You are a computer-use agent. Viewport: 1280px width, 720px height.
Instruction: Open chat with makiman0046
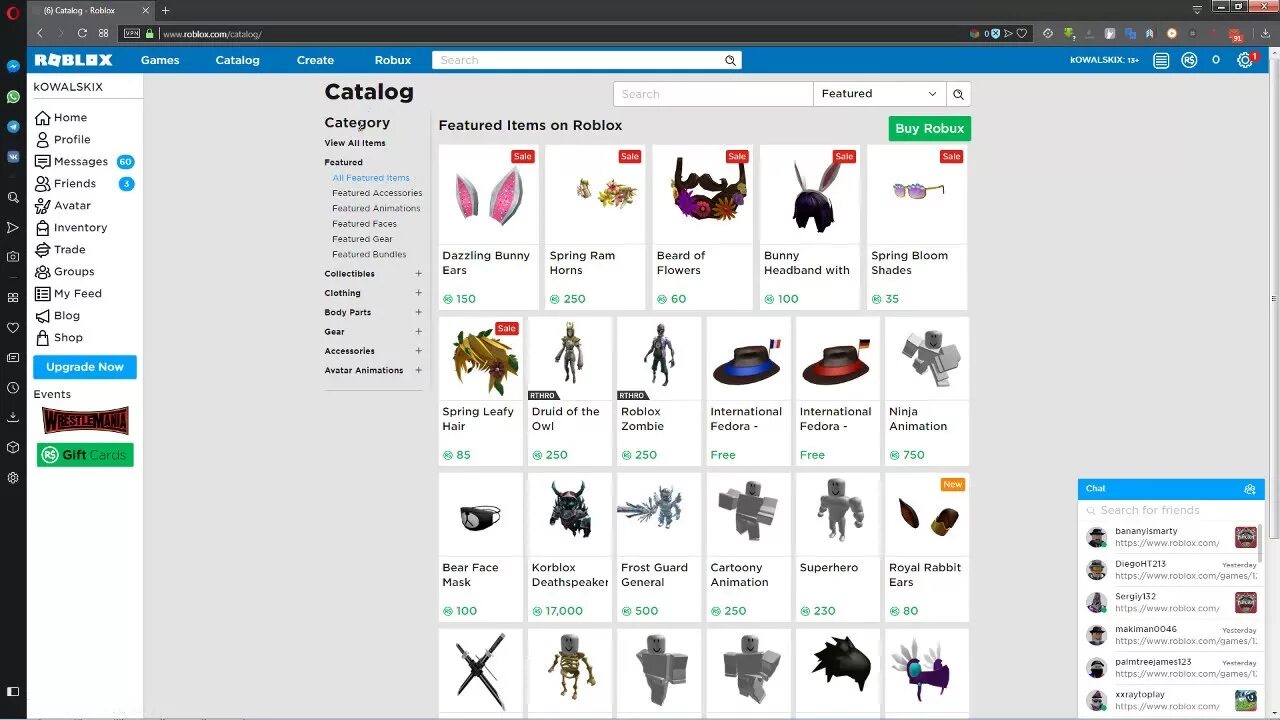(x=1171, y=635)
